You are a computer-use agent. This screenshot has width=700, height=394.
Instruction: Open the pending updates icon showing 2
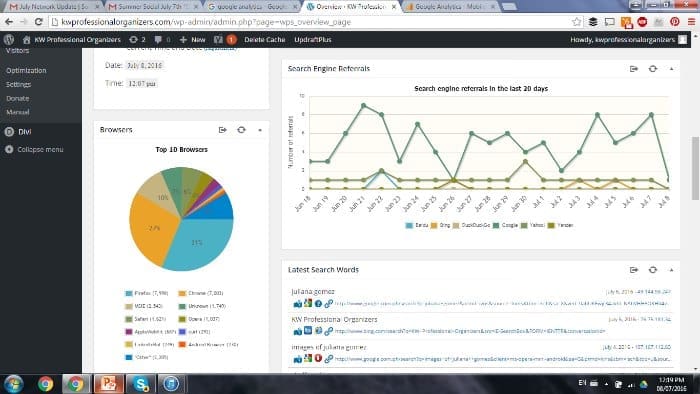click(x=137, y=39)
